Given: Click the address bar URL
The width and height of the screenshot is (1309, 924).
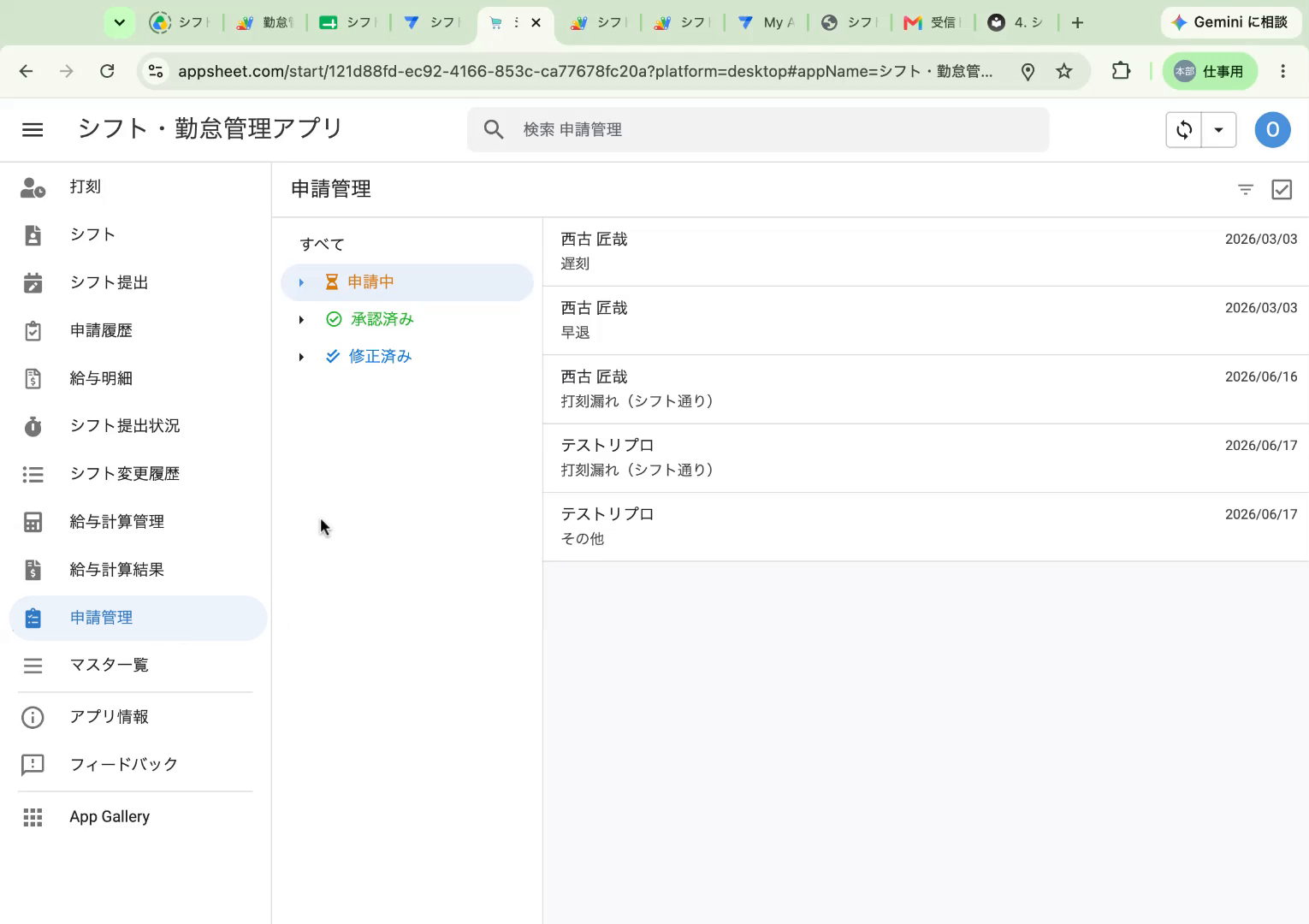Looking at the screenshot, I should tap(585, 72).
